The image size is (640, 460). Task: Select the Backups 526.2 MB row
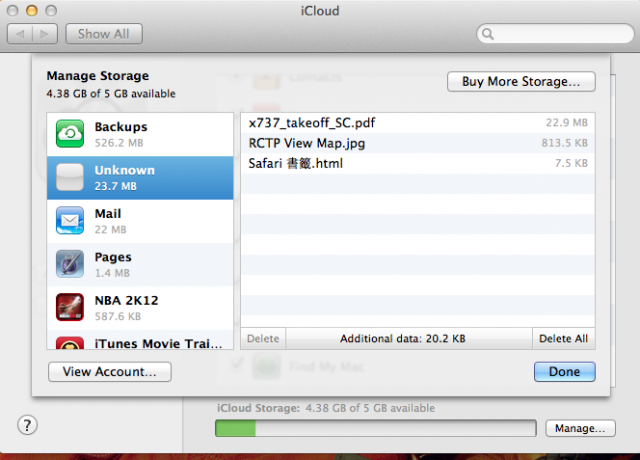tap(140, 134)
